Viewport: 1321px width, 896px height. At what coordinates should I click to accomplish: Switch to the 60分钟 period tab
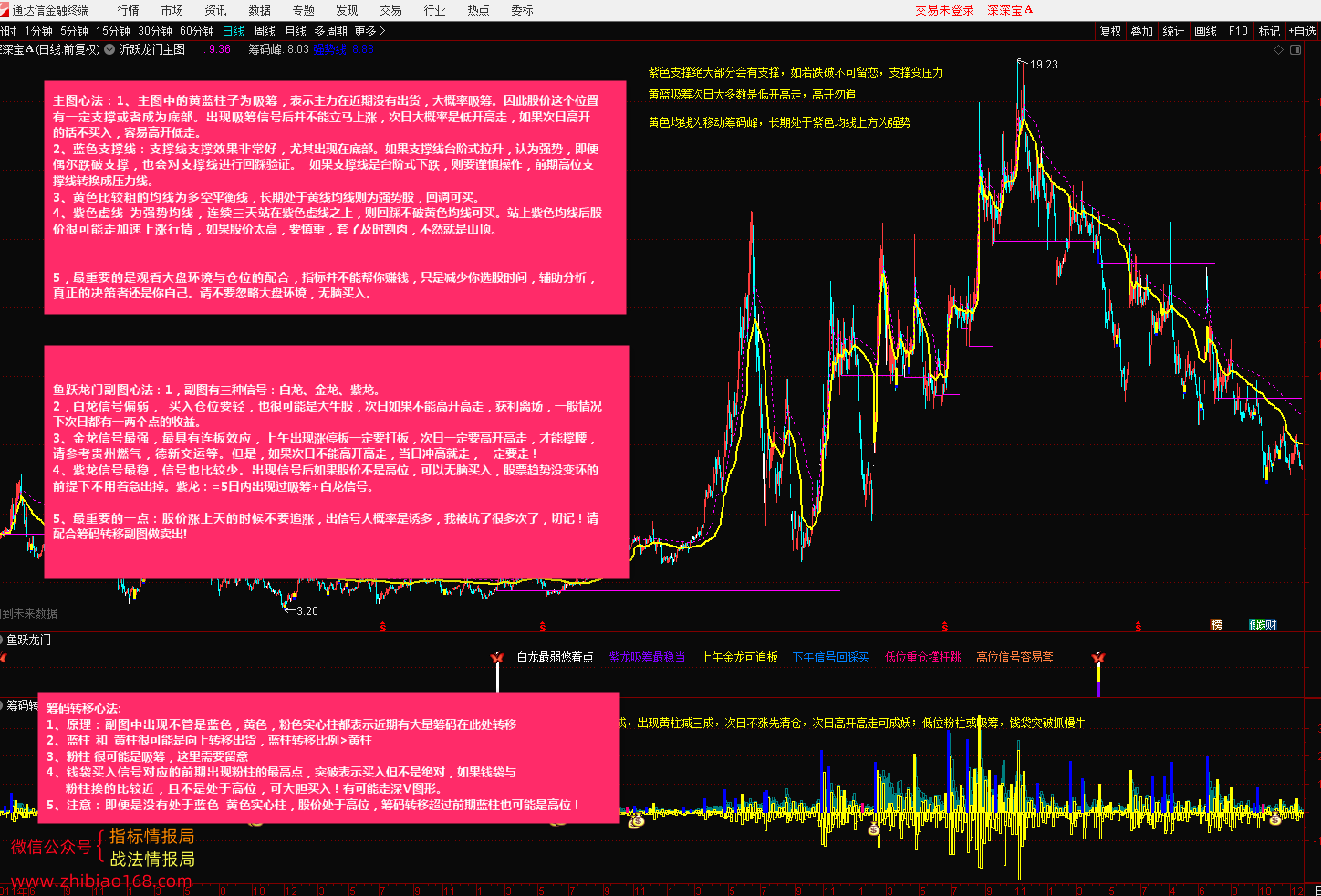197,31
